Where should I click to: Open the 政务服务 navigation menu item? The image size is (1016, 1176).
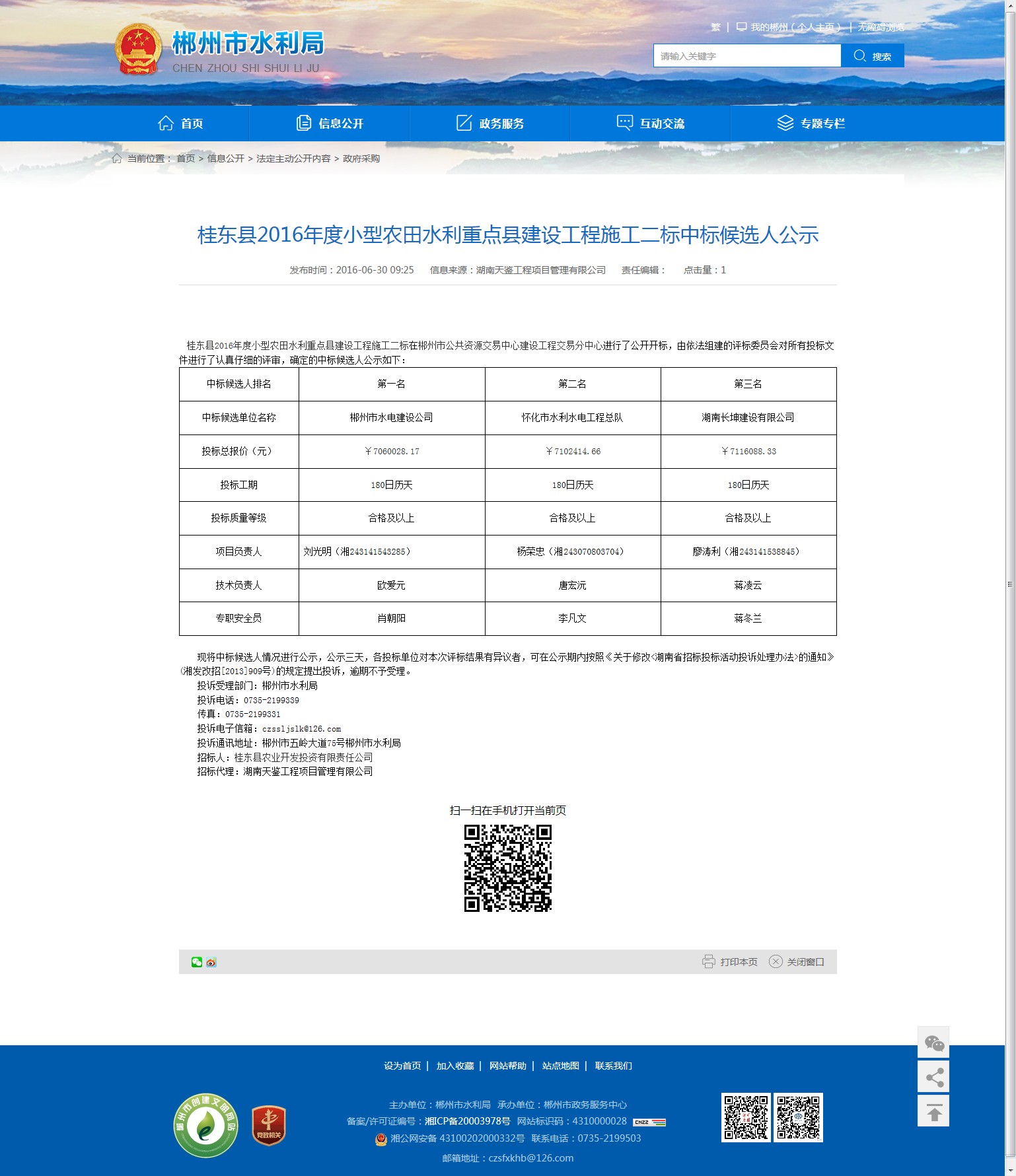tap(490, 123)
